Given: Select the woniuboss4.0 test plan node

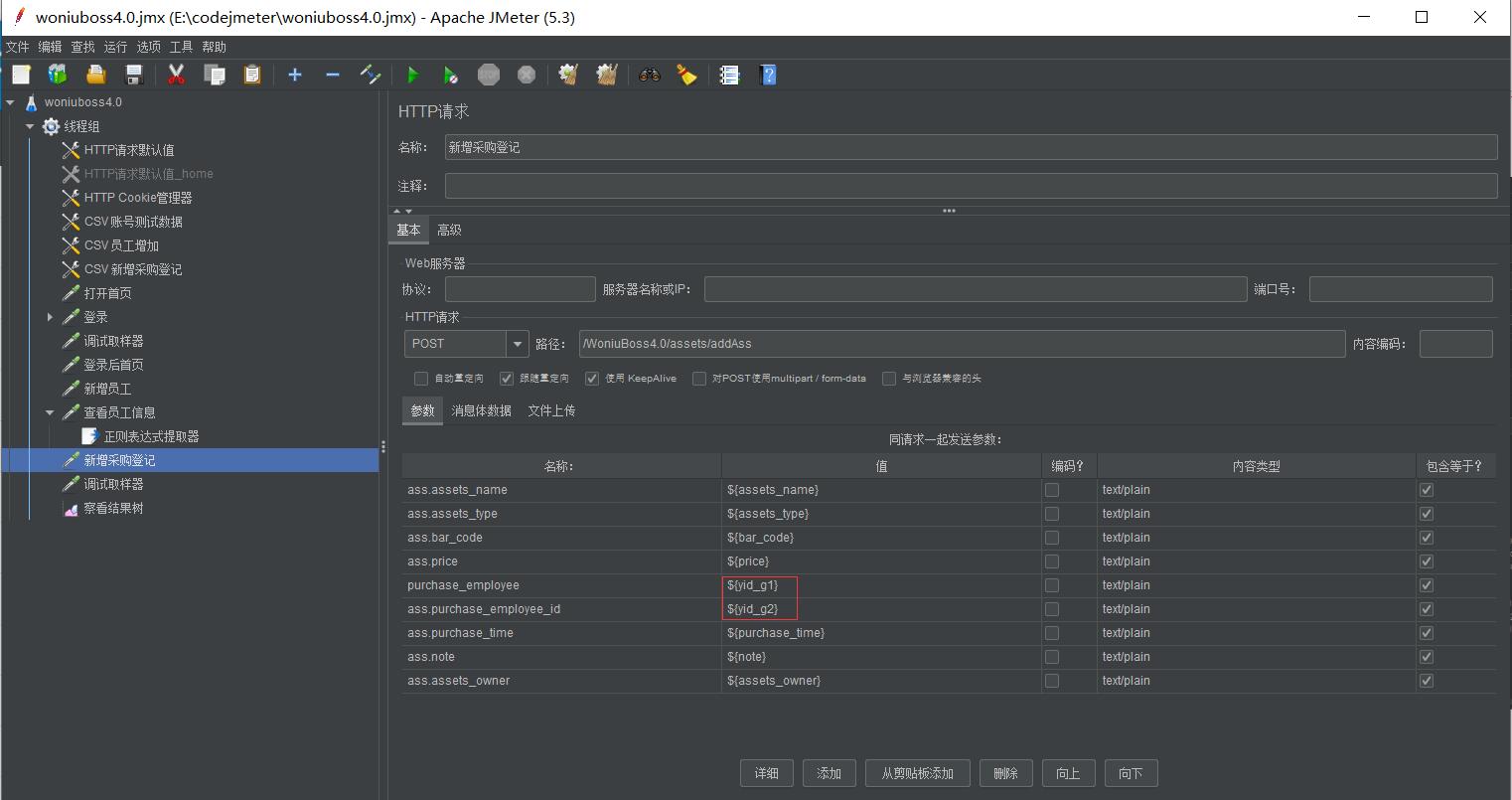Looking at the screenshot, I should point(83,102).
